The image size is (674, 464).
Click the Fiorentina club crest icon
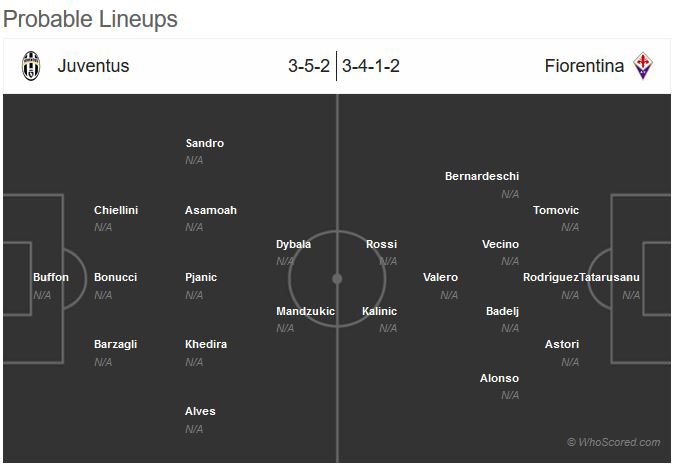click(643, 66)
